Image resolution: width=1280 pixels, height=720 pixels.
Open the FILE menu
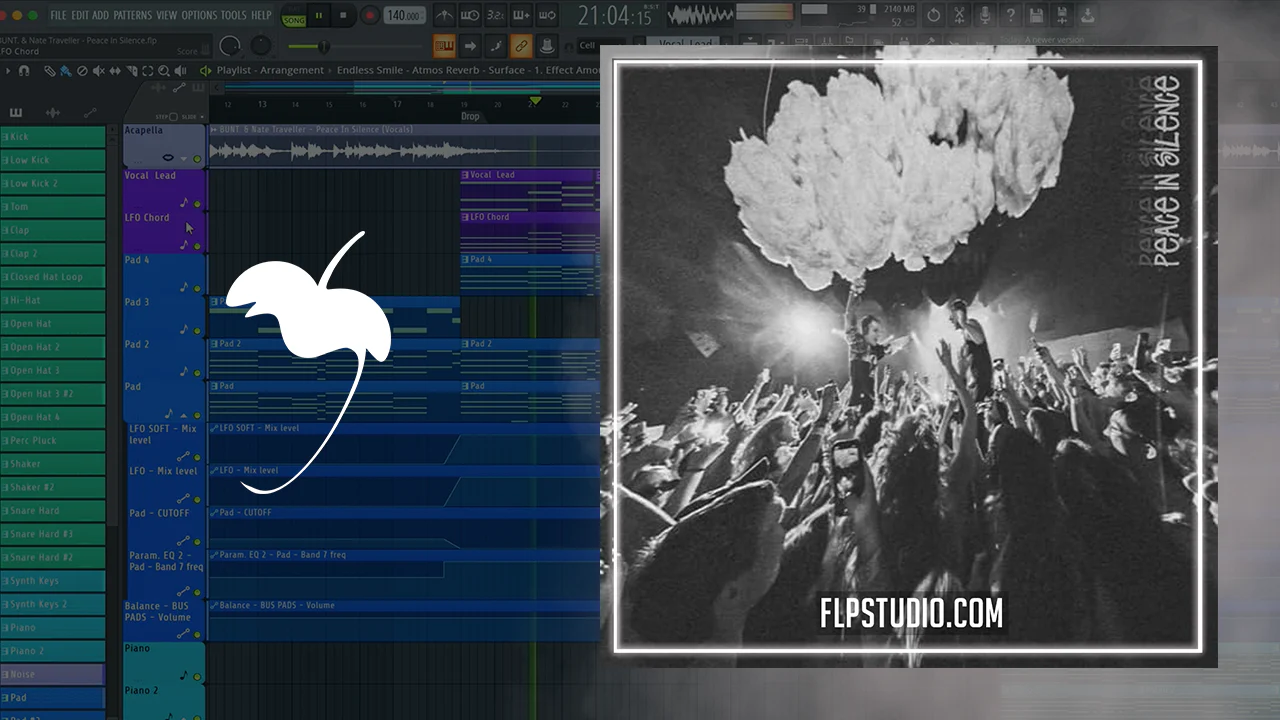coord(59,15)
